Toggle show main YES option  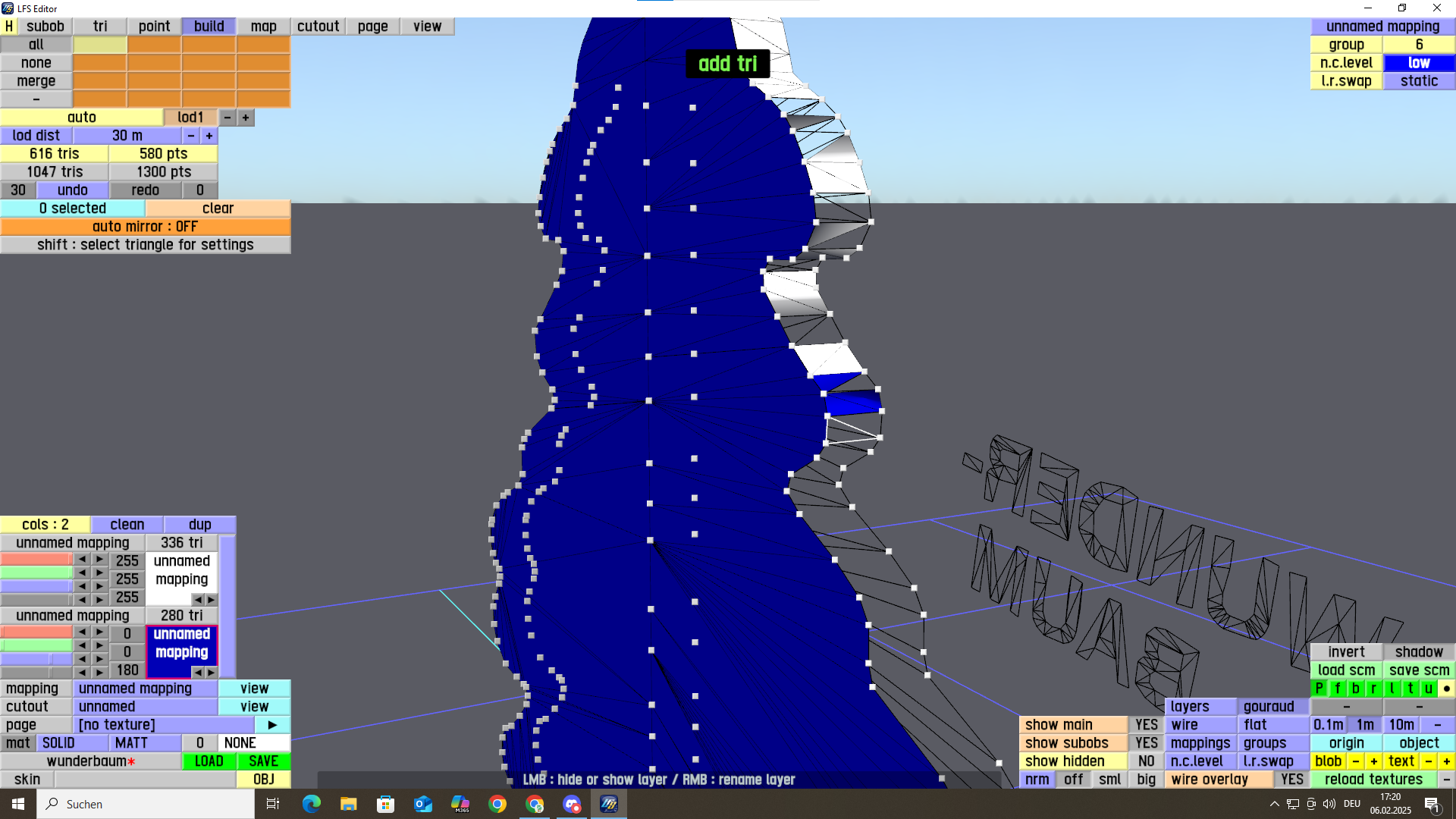click(x=1146, y=725)
